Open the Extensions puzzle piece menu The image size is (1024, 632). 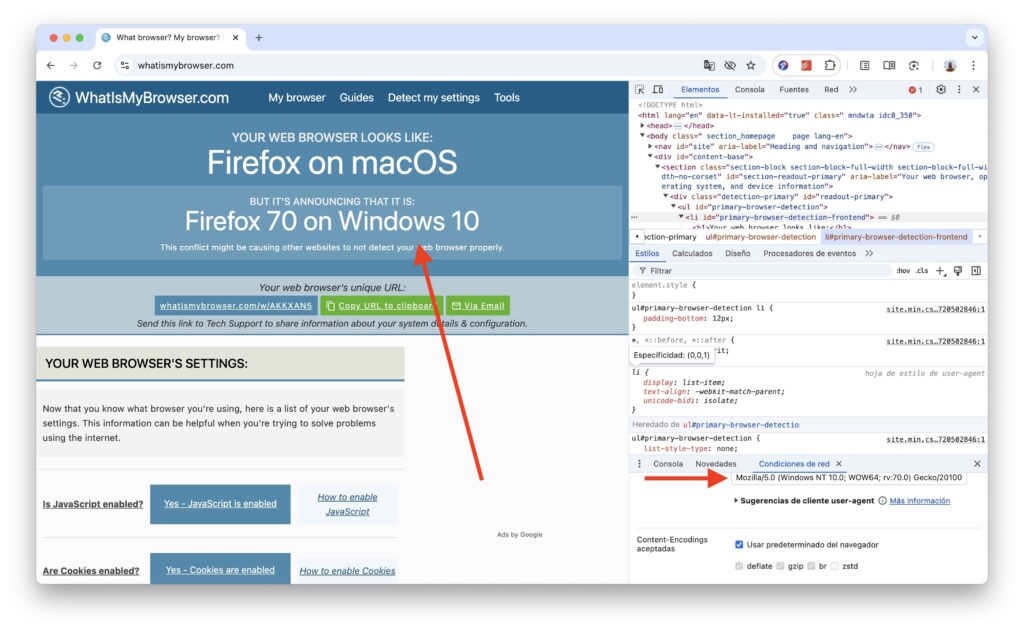click(829, 65)
